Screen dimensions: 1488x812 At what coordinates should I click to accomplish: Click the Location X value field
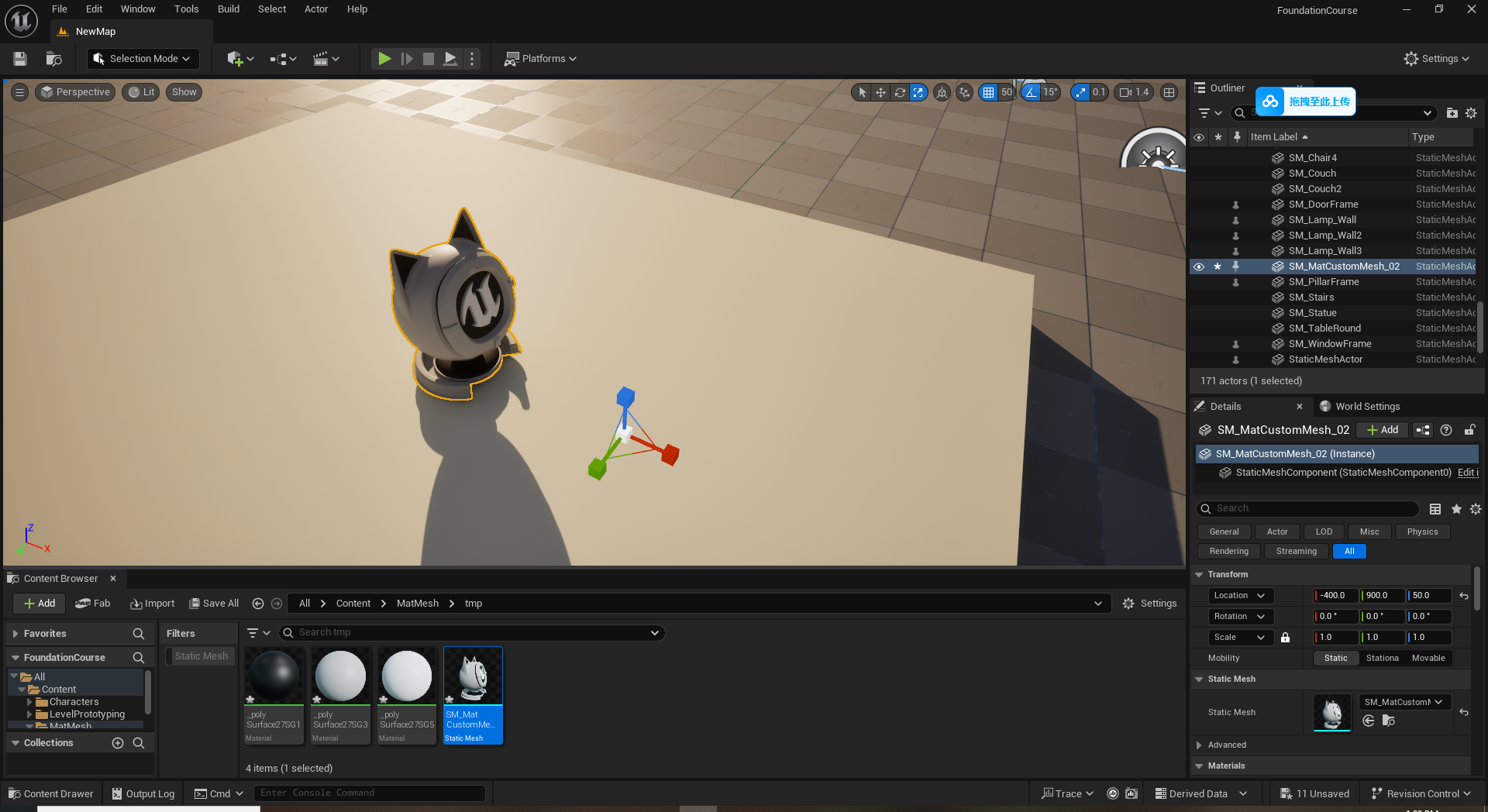(1335, 596)
